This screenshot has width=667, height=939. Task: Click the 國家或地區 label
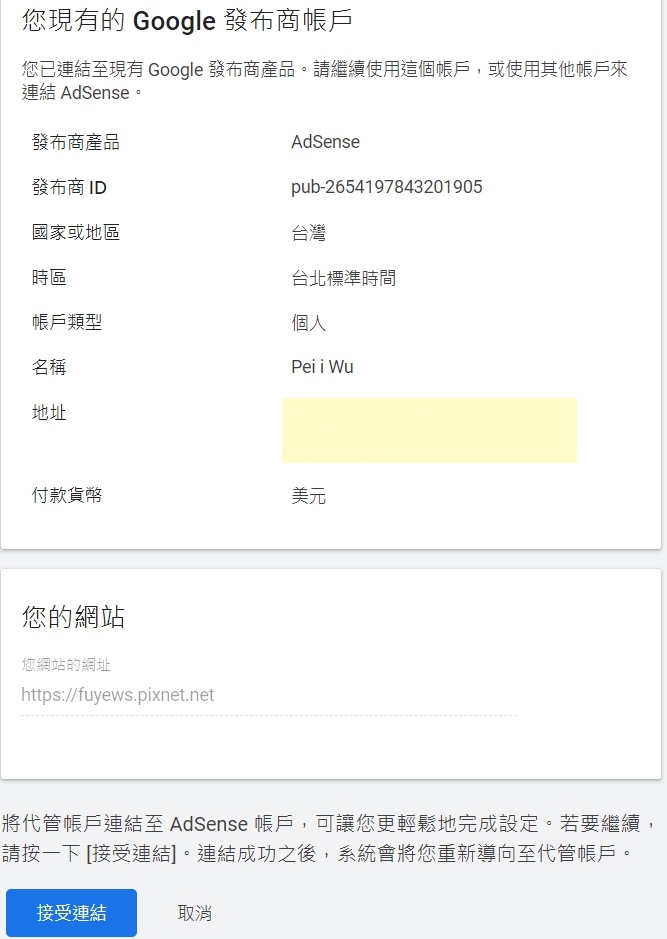(75, 233)
